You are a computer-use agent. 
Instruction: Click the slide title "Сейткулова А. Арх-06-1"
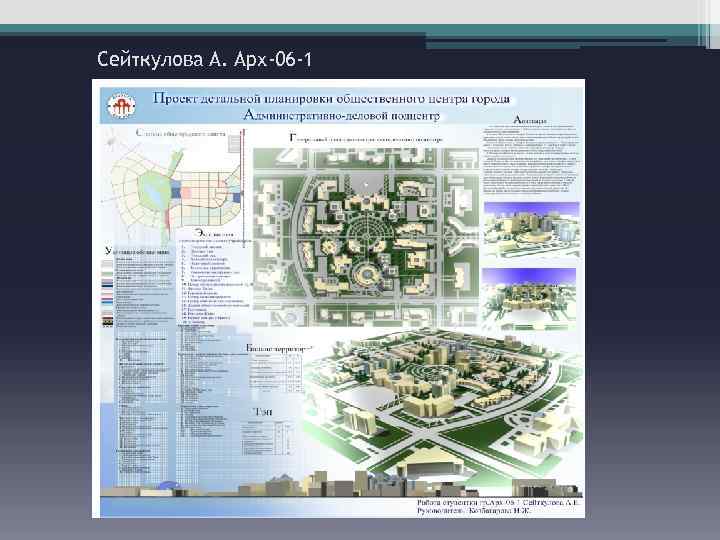[204, 60]
